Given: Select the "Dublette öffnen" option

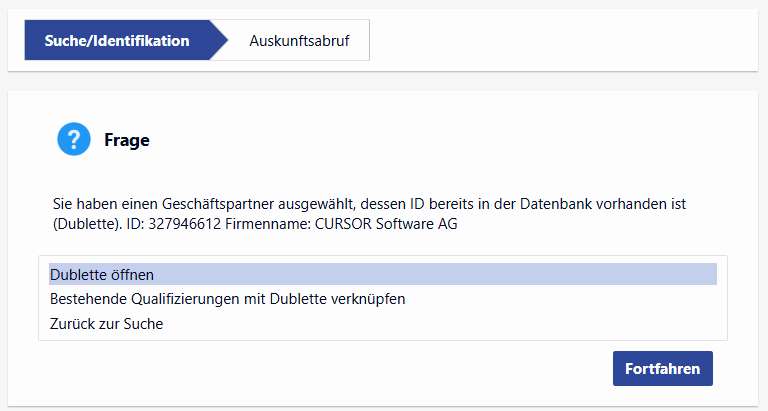Looking at the screenshot, I should (101, 274).
